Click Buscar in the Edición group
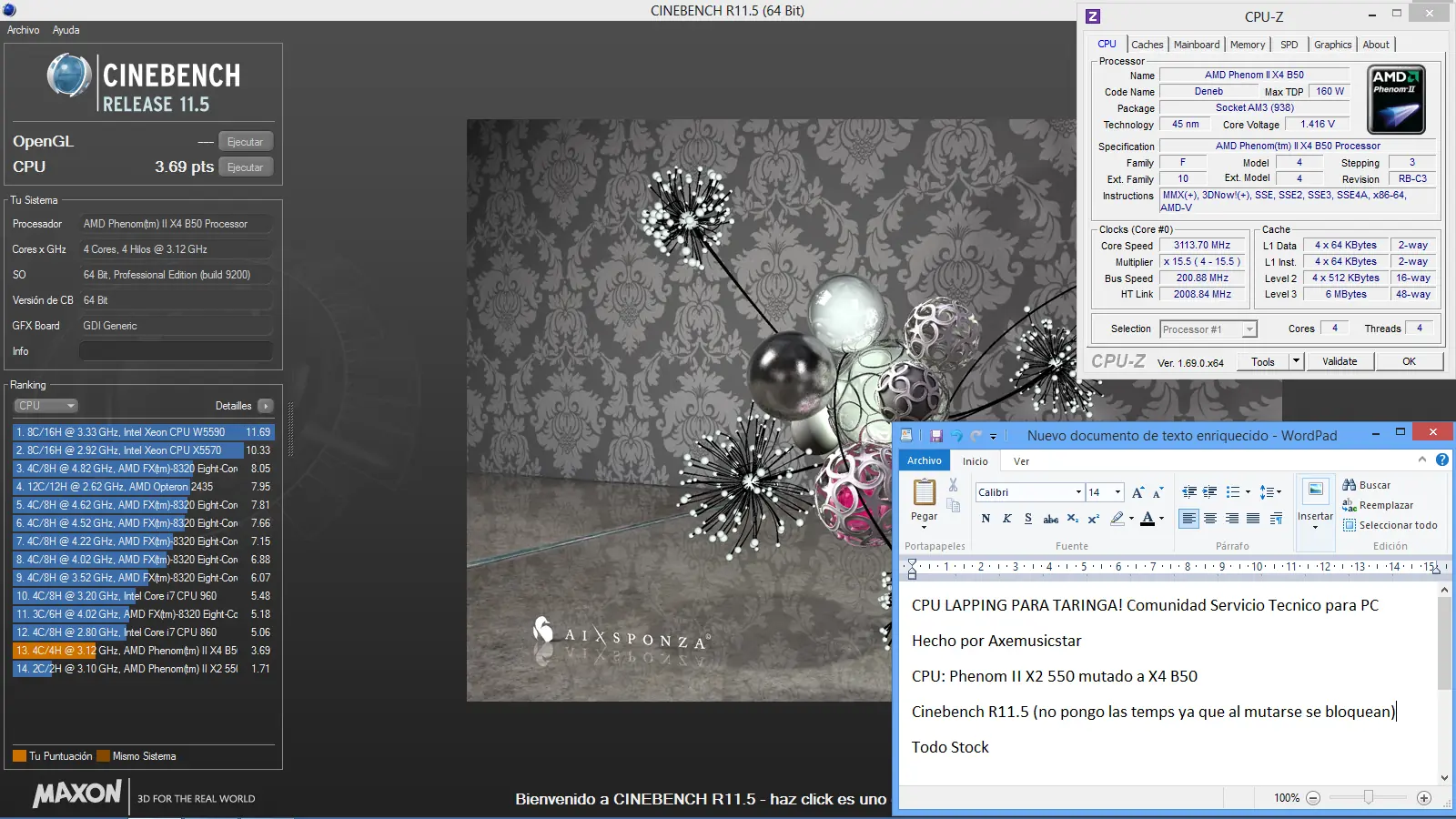Viewport: 1456px width, 819px height. tap(1367, 485)
